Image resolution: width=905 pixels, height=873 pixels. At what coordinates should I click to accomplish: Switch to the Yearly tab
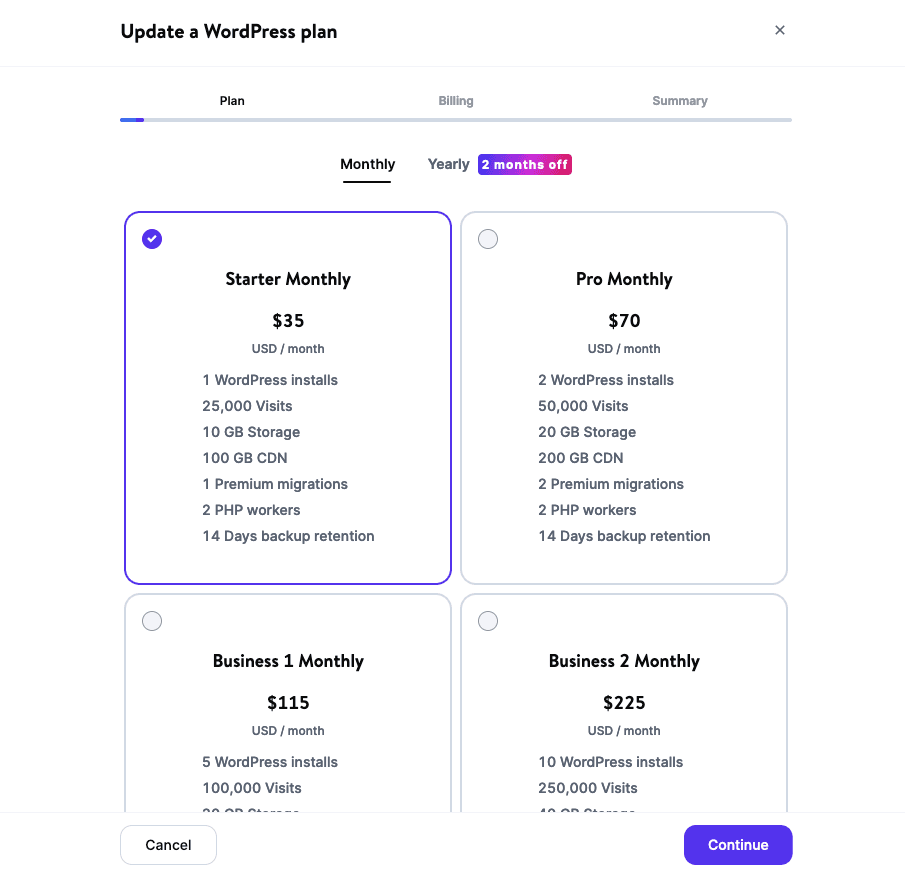pos(447,164)
